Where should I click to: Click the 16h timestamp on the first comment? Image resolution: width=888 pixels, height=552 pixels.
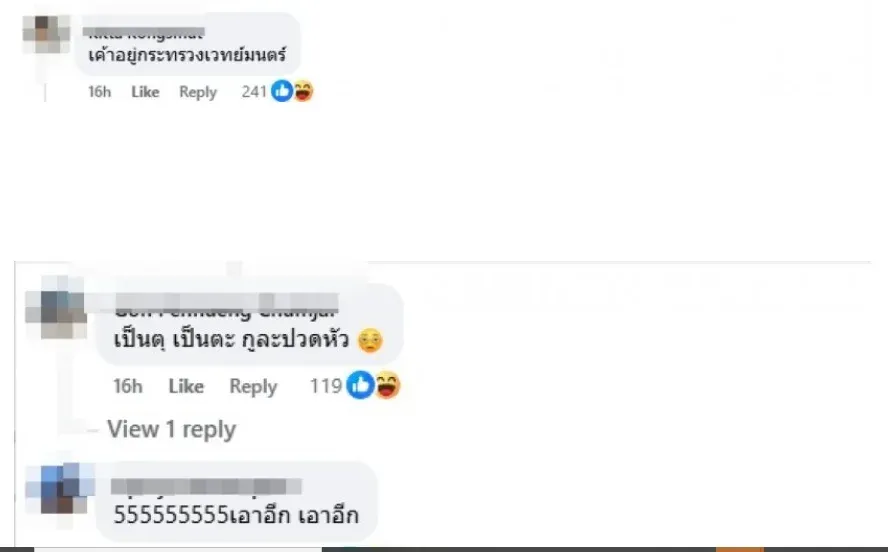pos(99,92)
